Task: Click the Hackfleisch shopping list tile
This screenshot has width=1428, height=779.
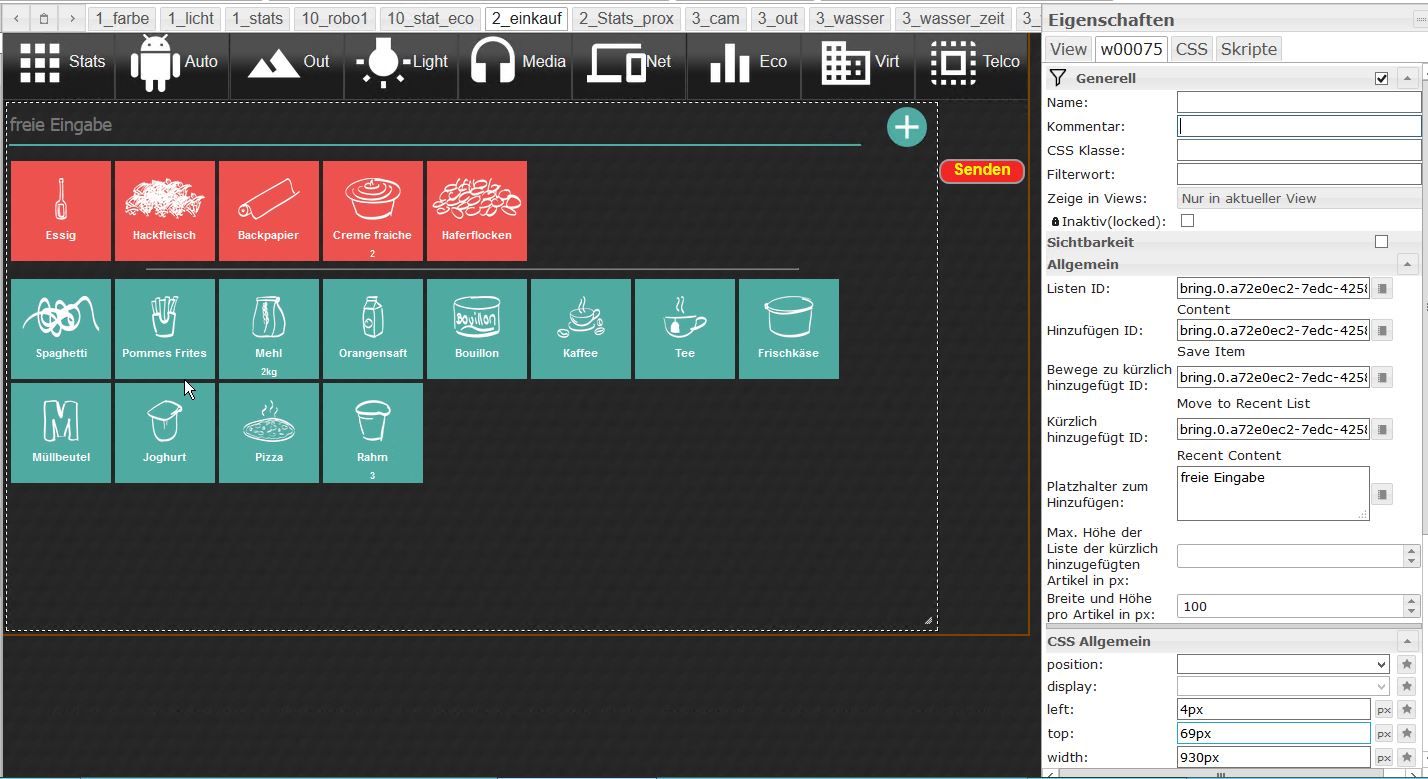Action: 165,211
